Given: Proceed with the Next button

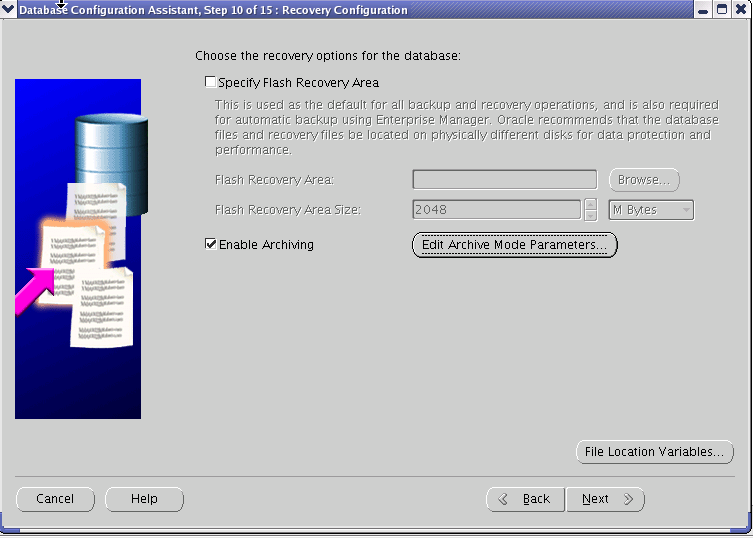Looking at the screenshot, I should [x=606, y=500].
